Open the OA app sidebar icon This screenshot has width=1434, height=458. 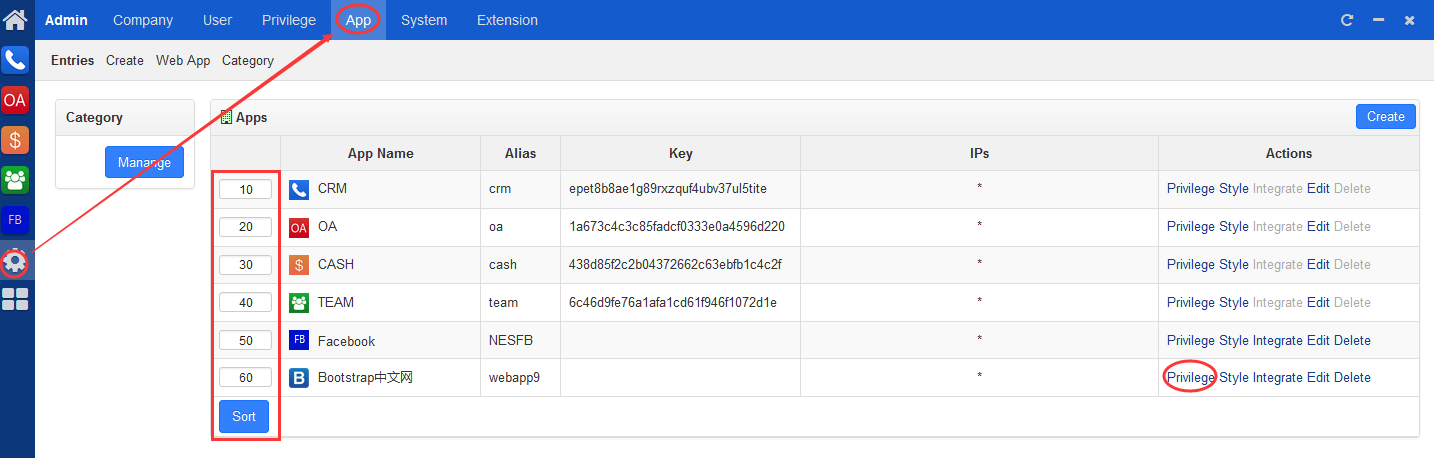(15, 100)
